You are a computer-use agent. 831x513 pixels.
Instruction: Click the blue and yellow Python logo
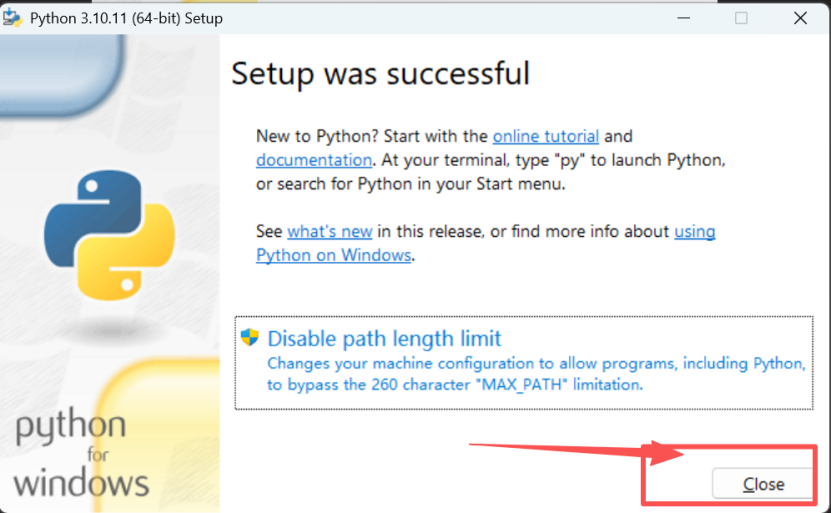coord(110,235)
